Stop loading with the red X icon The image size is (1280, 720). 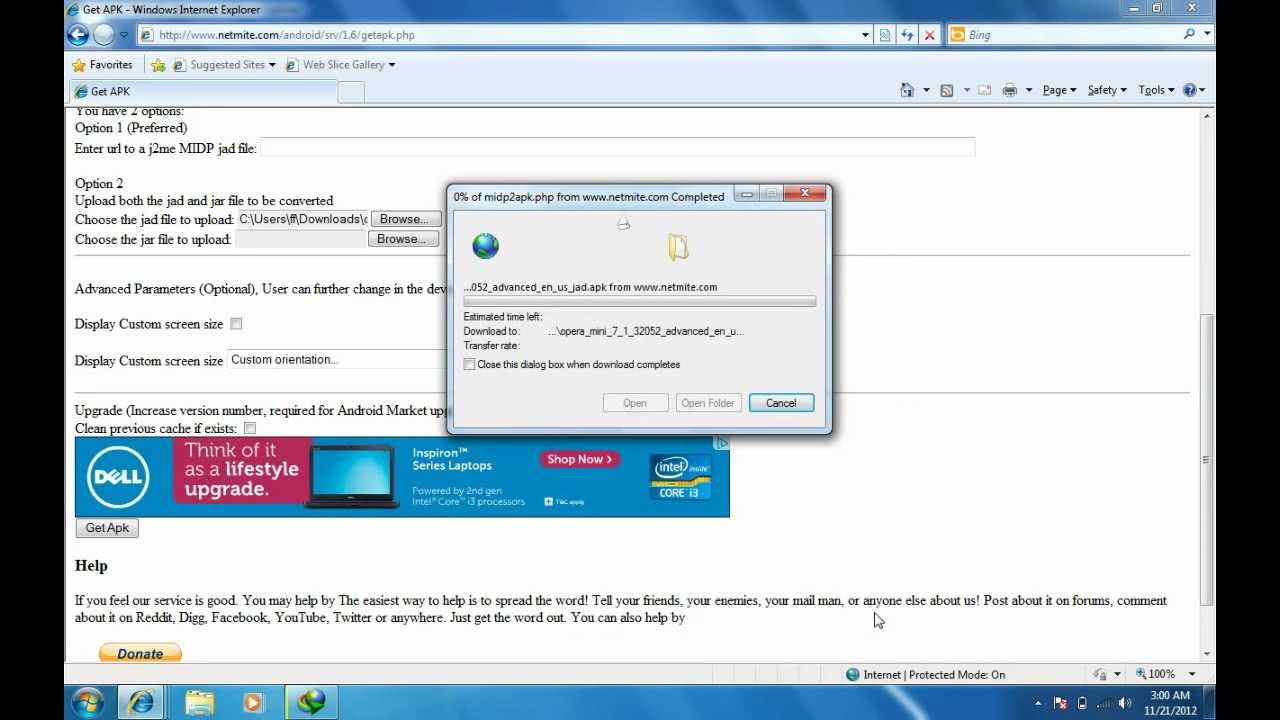pos(929,35)
